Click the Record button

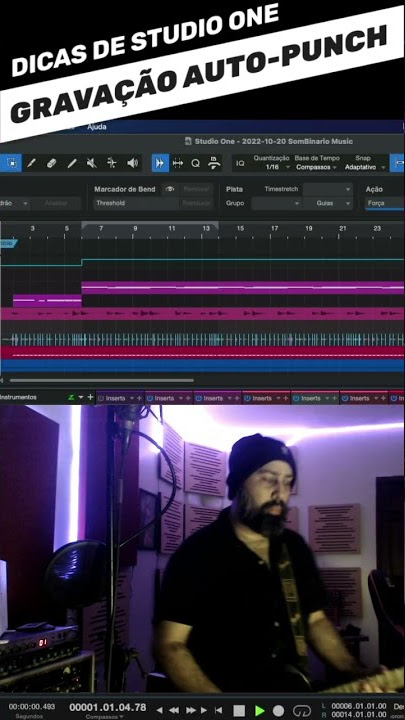pyautogui.click(x=279, y=710)
